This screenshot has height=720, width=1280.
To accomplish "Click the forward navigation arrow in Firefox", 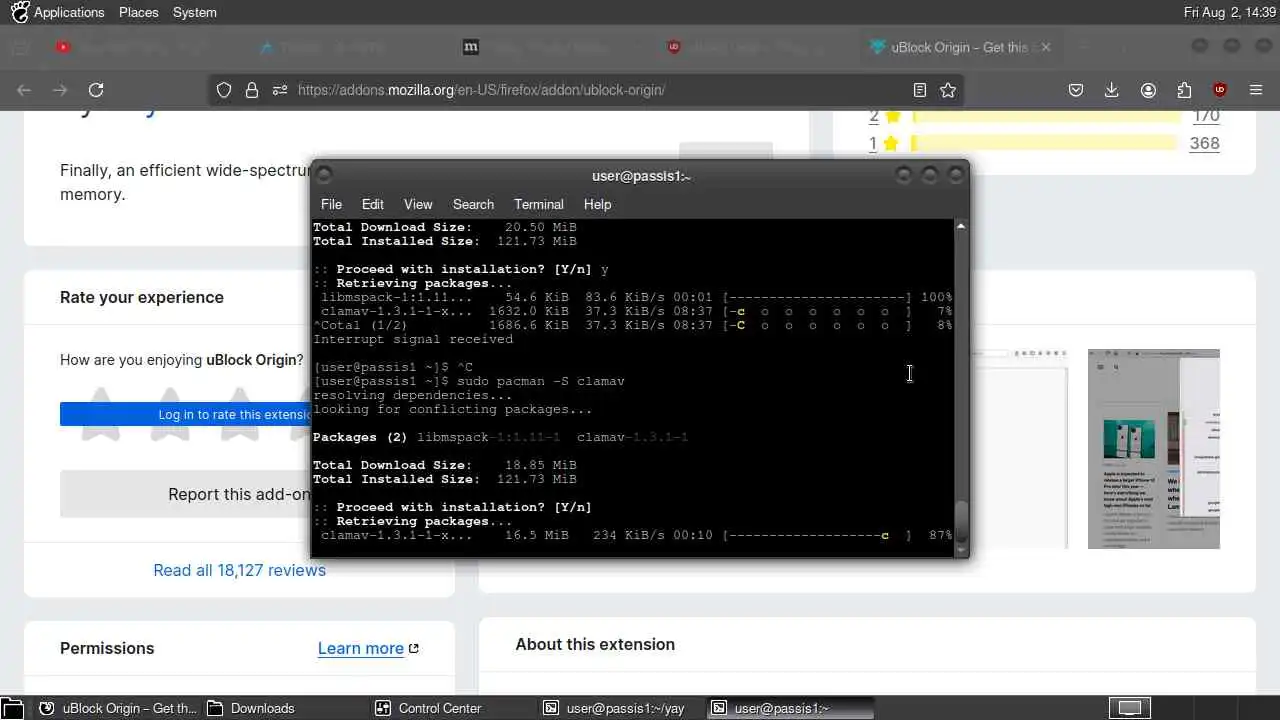I will pyautogui.click(x=60, y=90).
